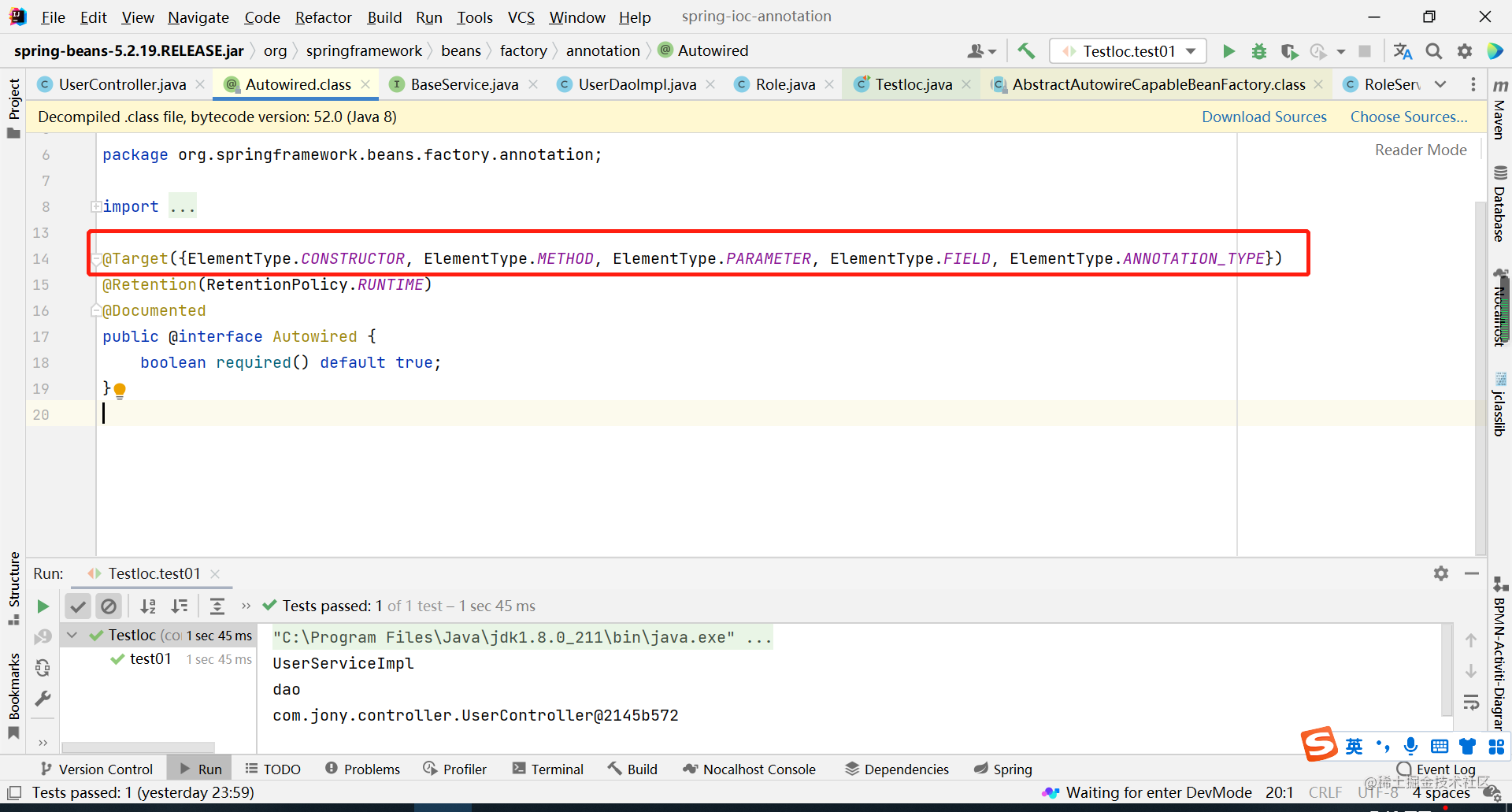Expand the import statements fold
This screenshot has height=812, width=1512.
95,207
